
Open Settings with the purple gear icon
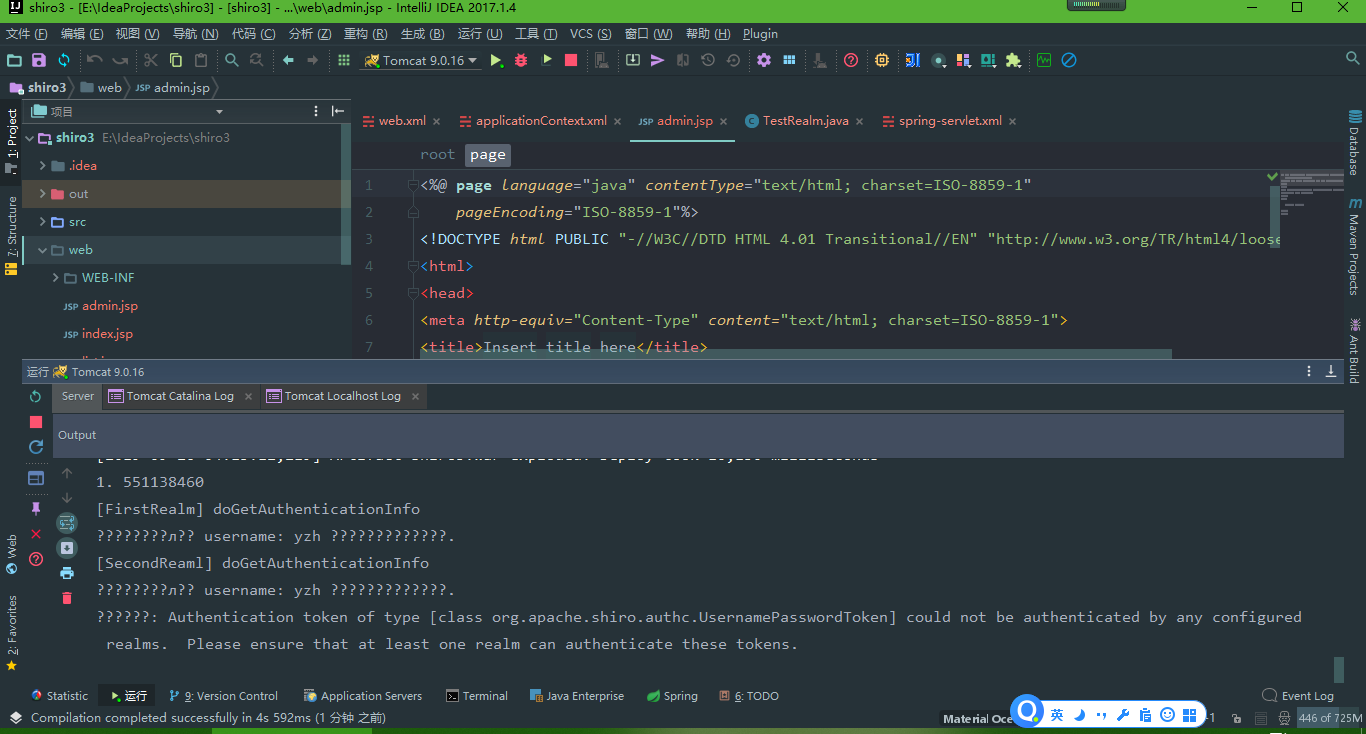pyautogui.click(x=764, y=60)
